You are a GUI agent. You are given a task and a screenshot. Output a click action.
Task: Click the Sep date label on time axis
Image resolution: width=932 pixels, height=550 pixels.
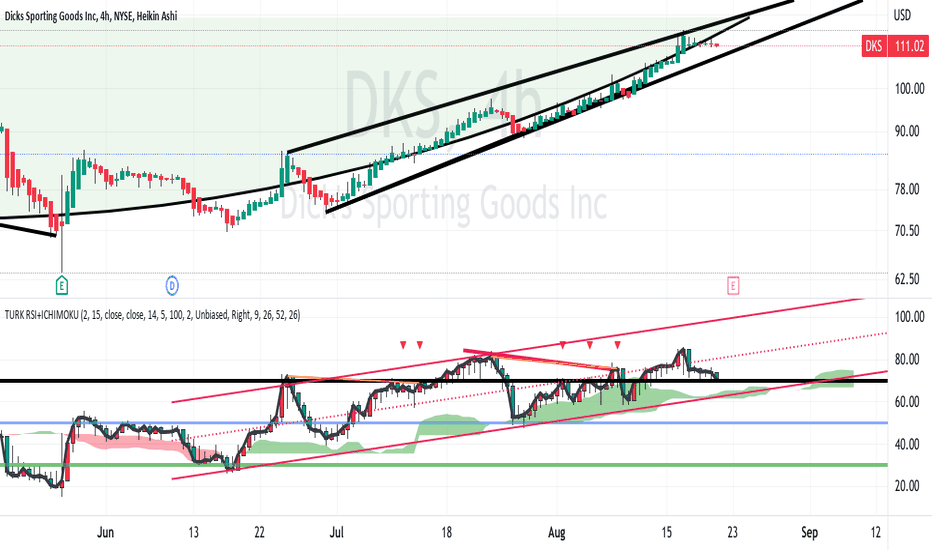click(809, 532)
